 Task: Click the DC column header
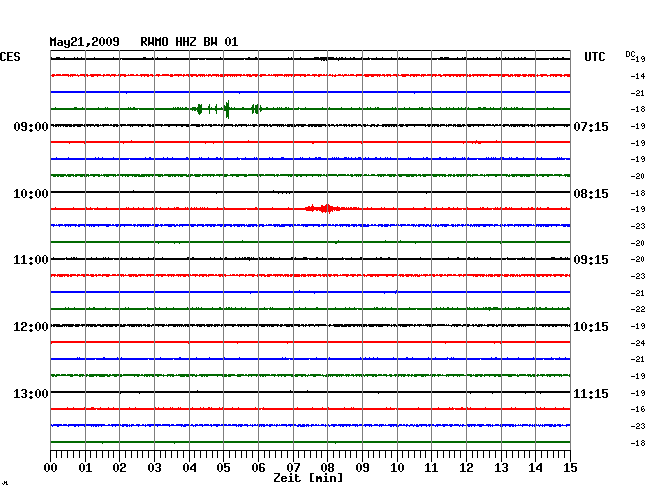(630, 55)
